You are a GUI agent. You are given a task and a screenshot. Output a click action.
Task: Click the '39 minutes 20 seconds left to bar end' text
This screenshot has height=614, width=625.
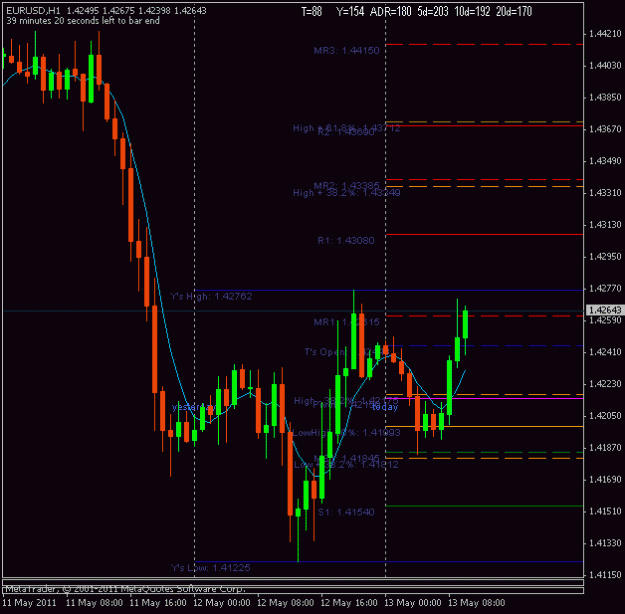[x=83, y=21]
